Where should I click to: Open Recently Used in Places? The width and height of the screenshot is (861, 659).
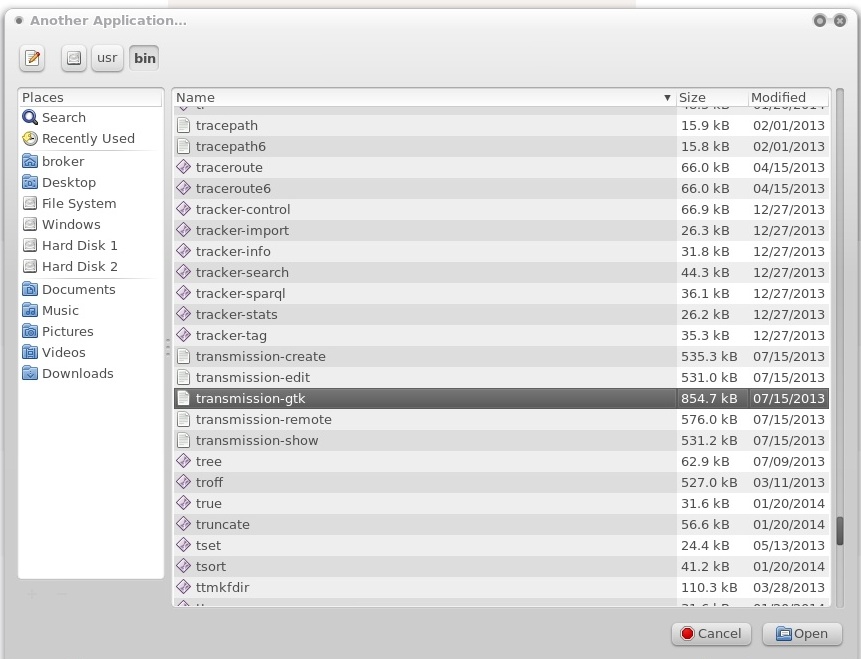(x=88, y=138)
